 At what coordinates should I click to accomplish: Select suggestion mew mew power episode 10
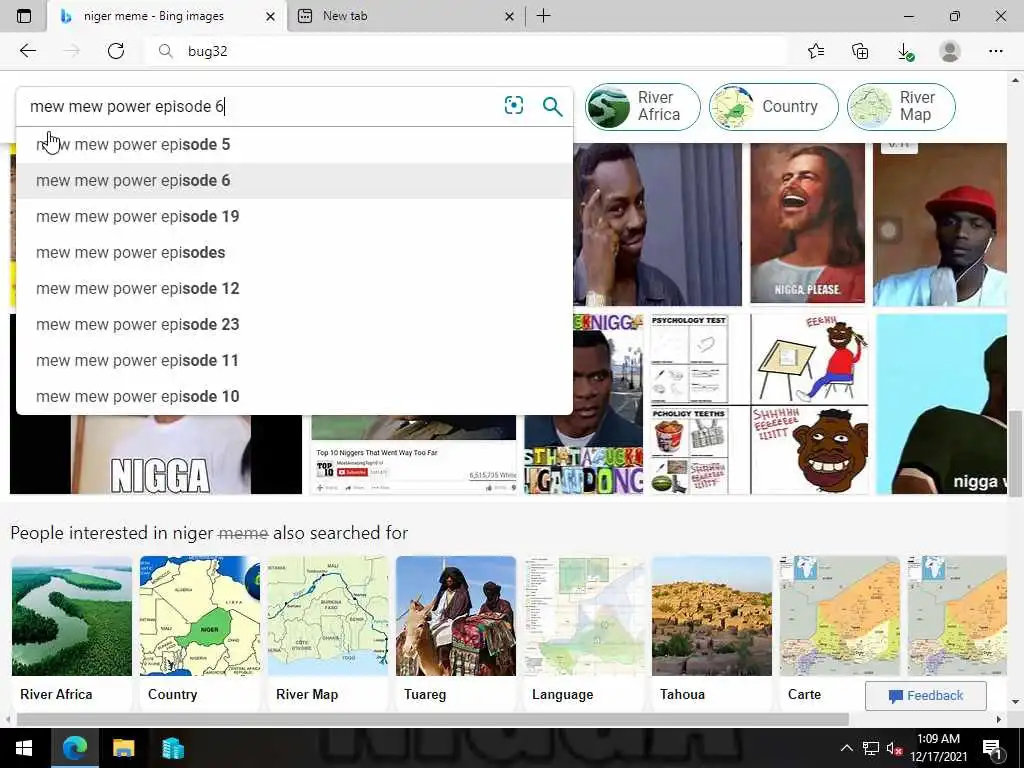coord(295,396)
